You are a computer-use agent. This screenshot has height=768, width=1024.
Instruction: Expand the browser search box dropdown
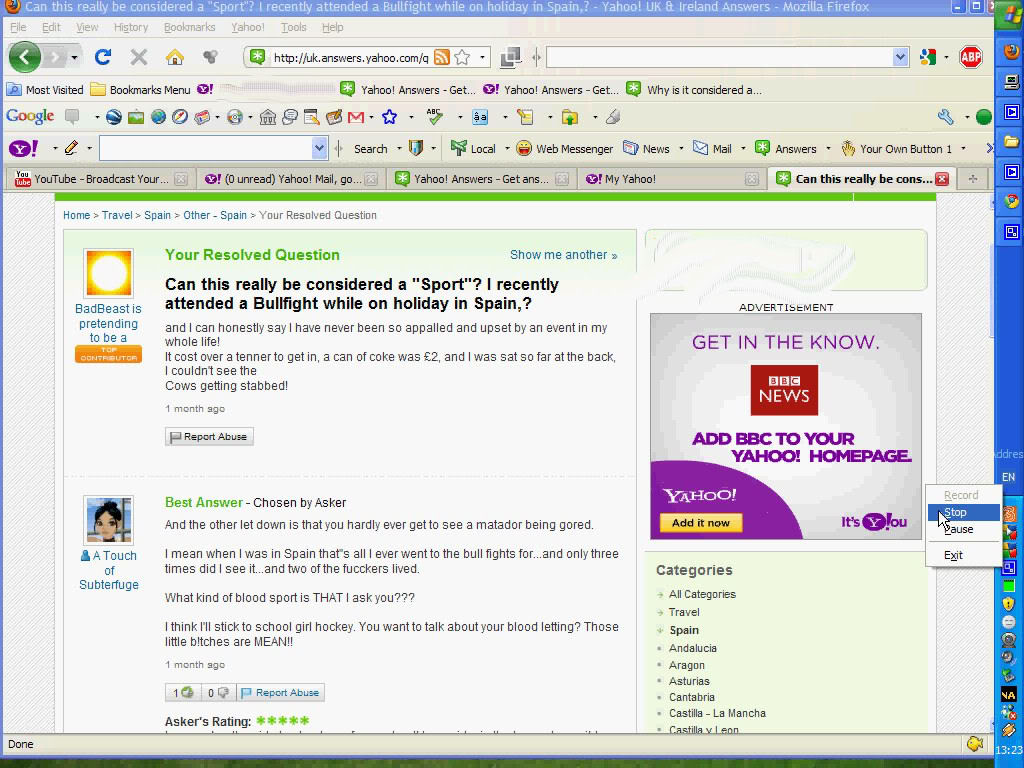tap(900, 57)
